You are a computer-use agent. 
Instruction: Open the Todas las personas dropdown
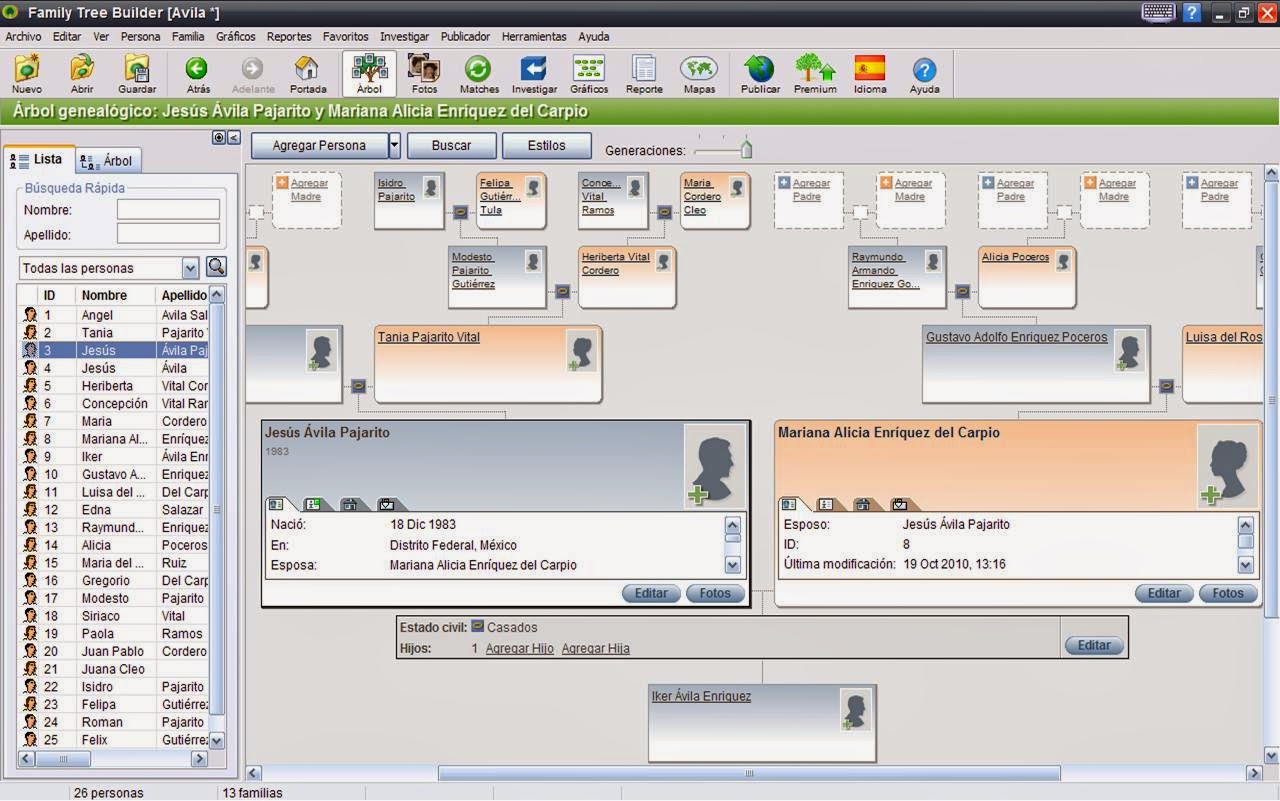(190, 268)
